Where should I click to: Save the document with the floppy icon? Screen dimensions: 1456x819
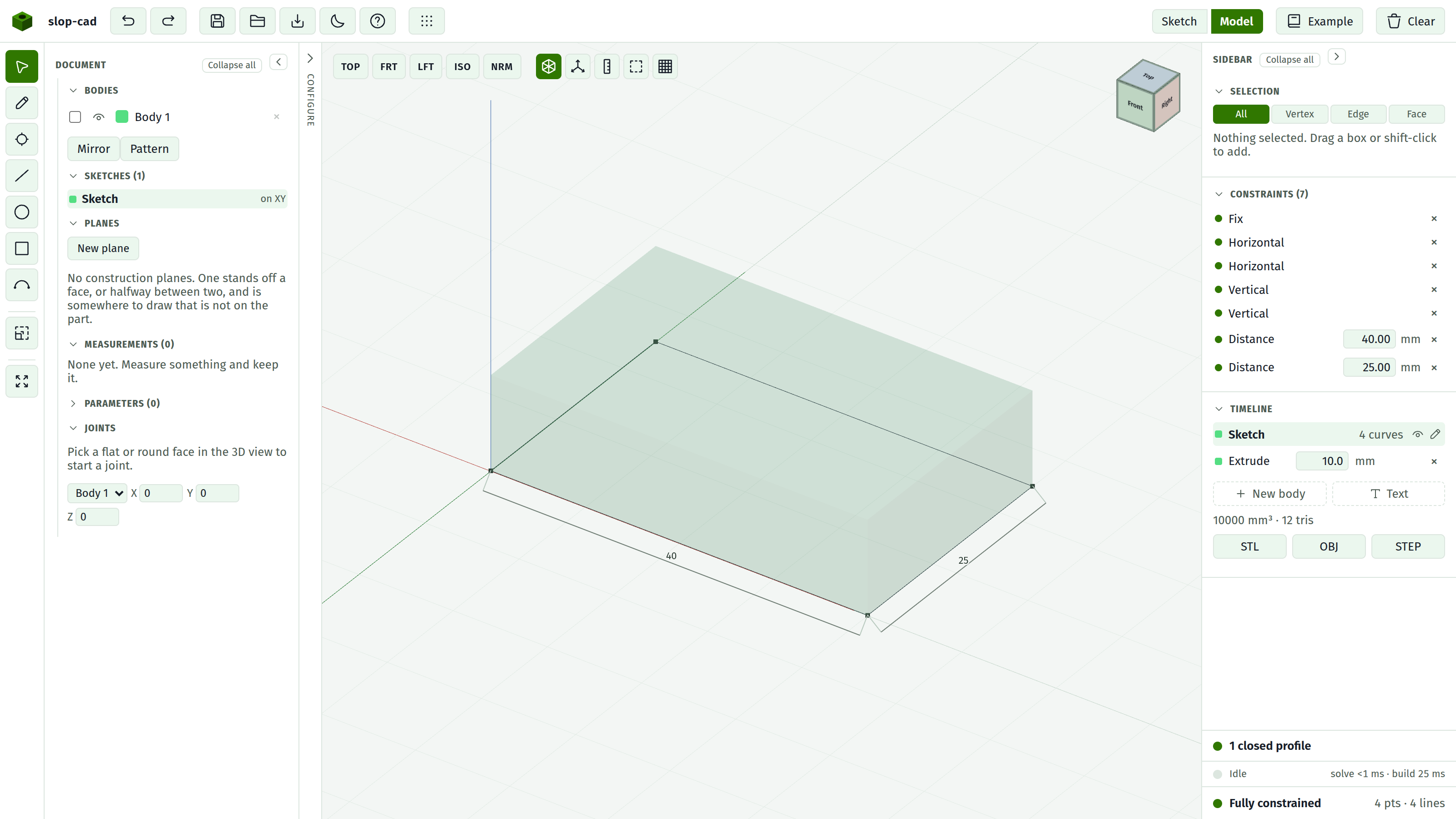pyautogui.click(x=217, y=21)
